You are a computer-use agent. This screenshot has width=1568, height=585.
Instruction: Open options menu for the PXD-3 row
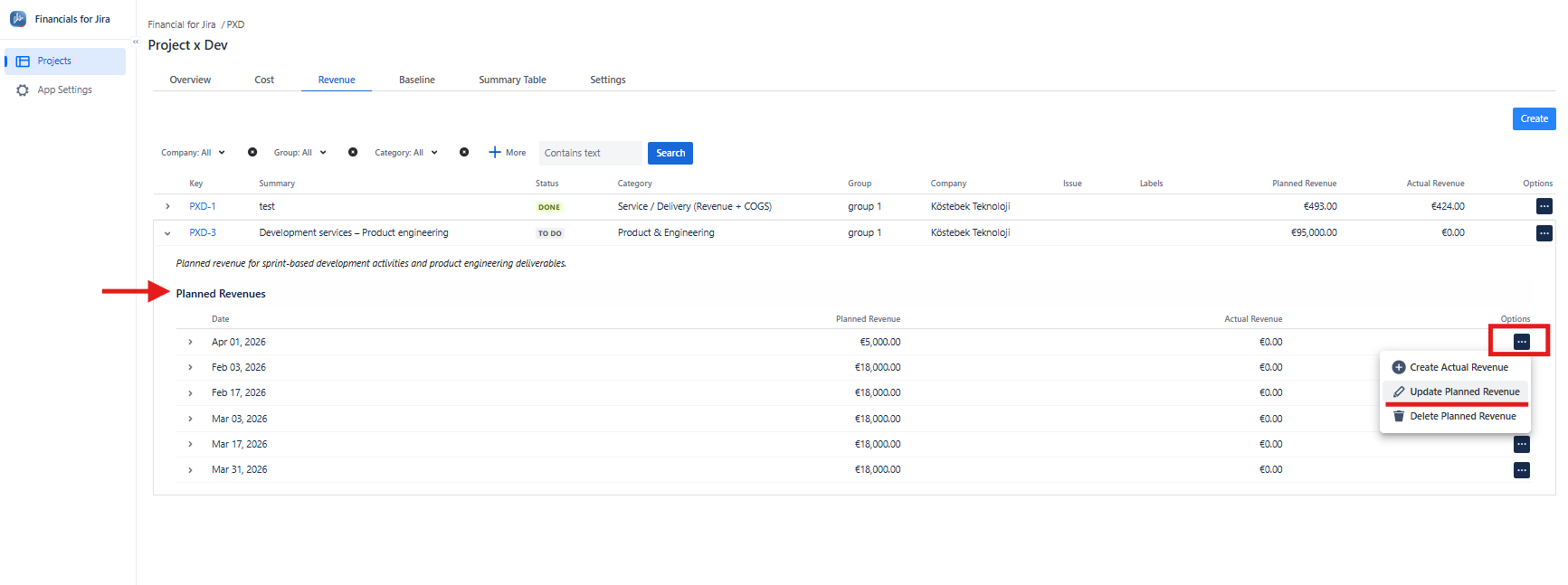click(1544, 233)
